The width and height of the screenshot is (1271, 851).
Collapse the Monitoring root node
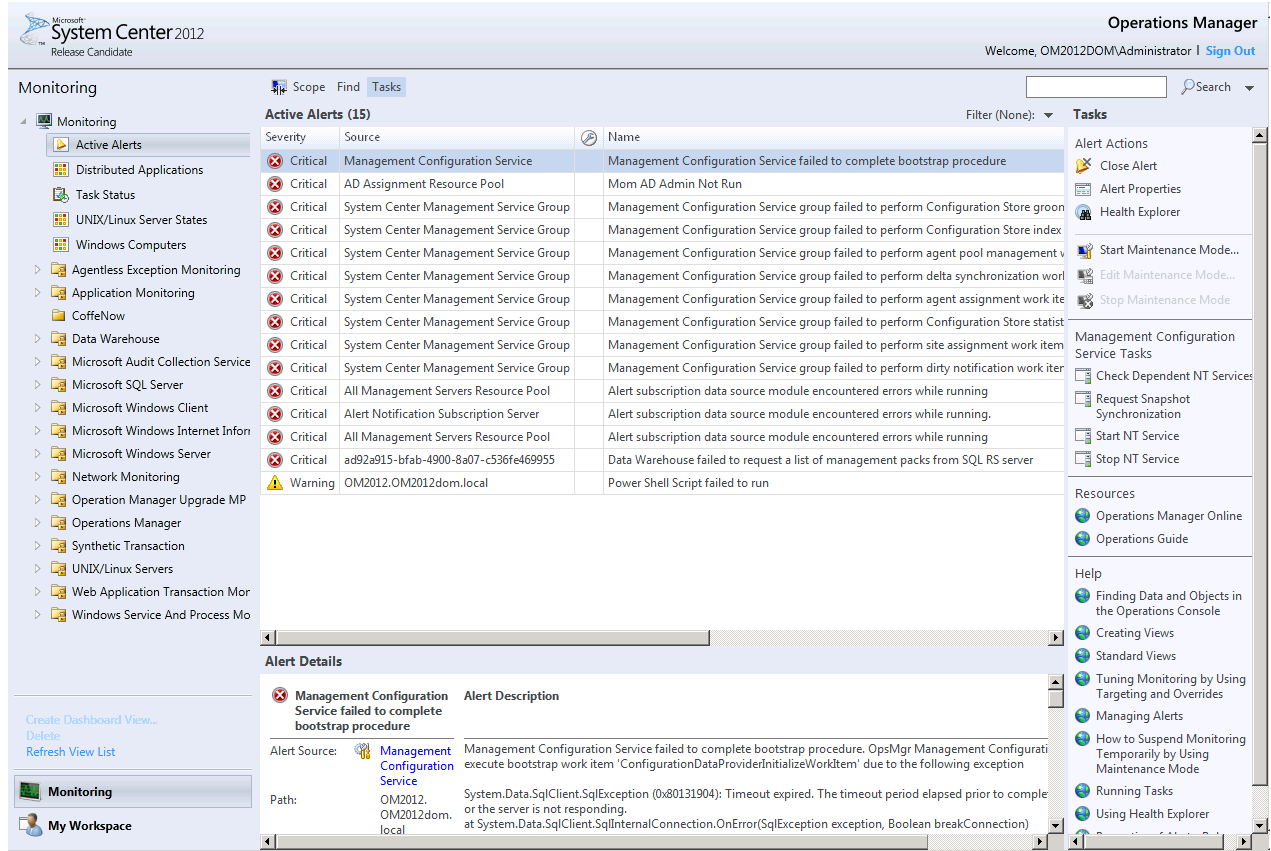coord(24,122)
